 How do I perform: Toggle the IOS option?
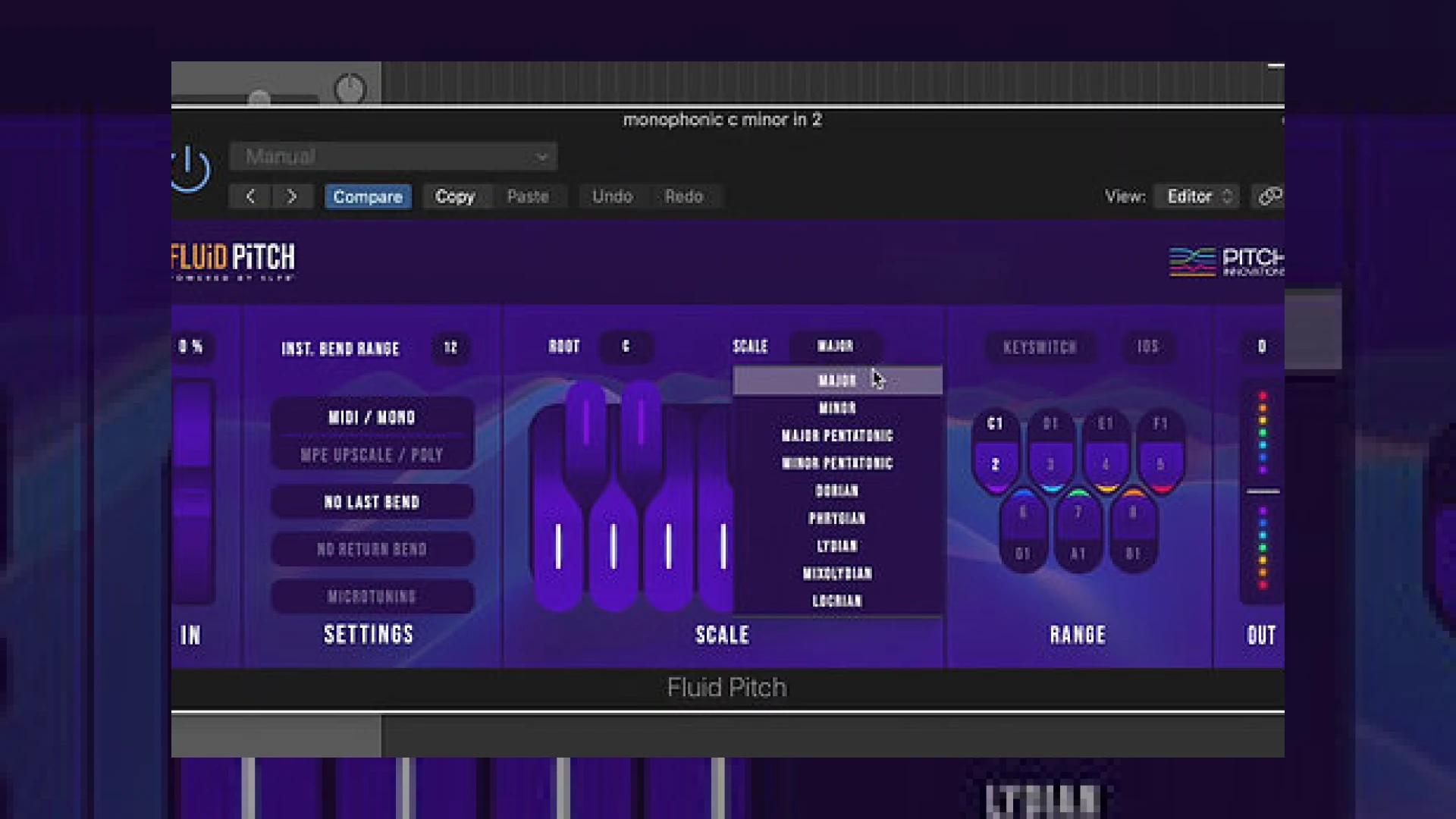coord(1148,347)
